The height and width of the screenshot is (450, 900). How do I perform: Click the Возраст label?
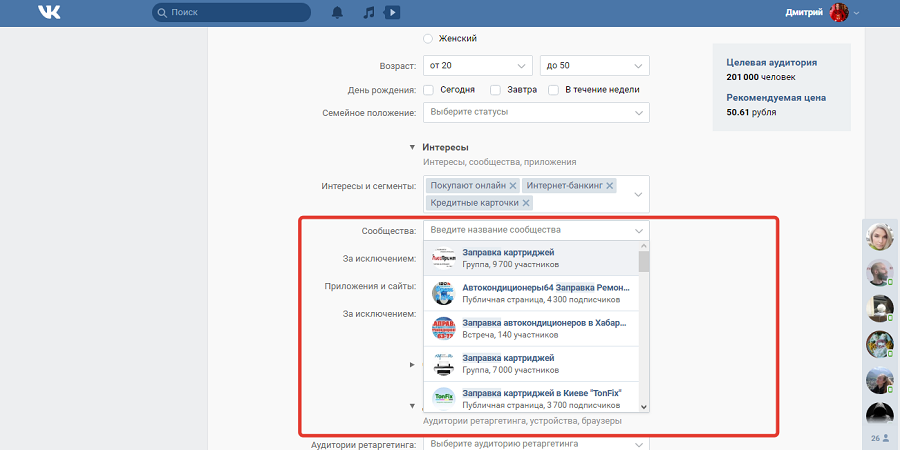coord(397,66)
